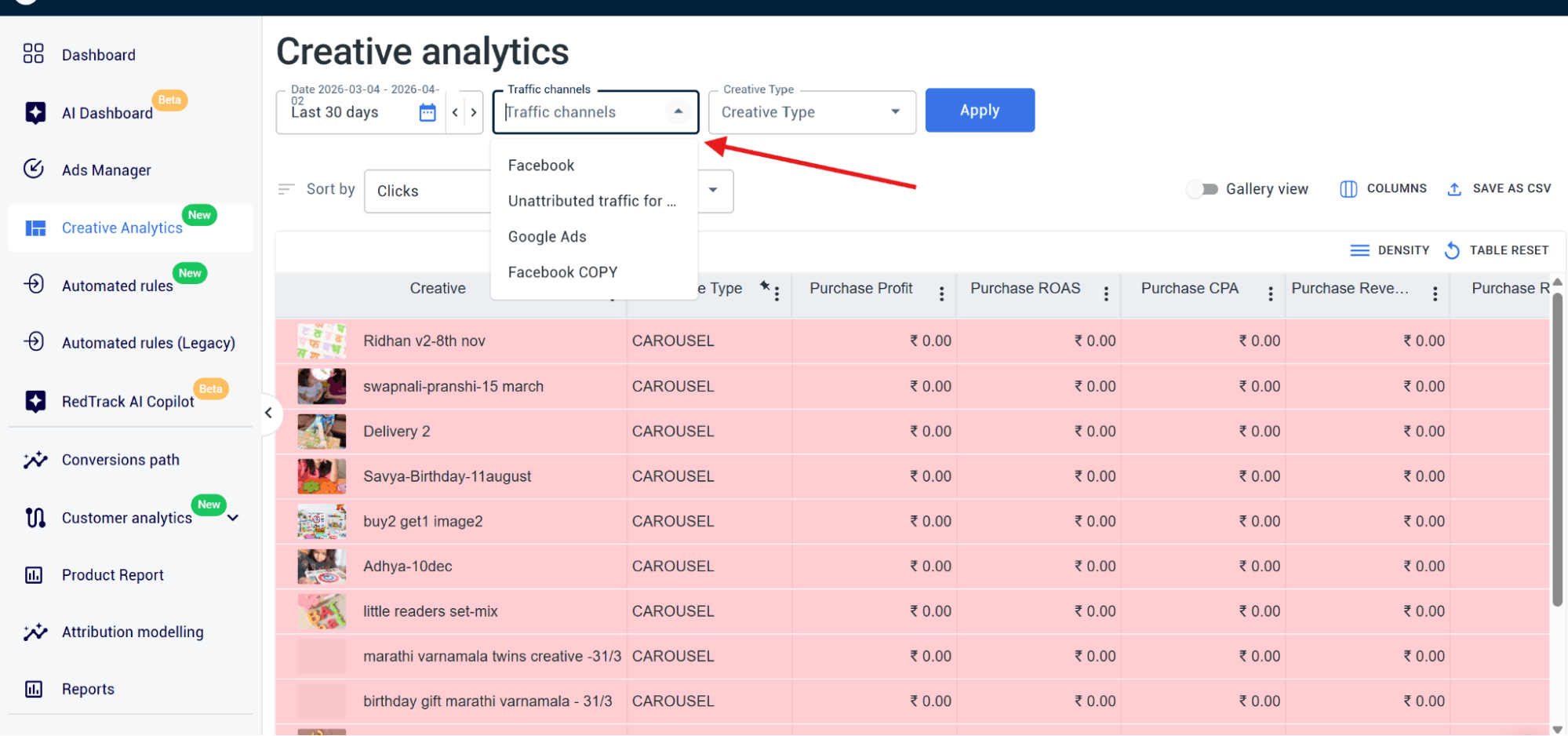Click the RedTrack AI Copilot icon
The width and height of the screenshot is (1568, 736).
click(x=35, y=401)
